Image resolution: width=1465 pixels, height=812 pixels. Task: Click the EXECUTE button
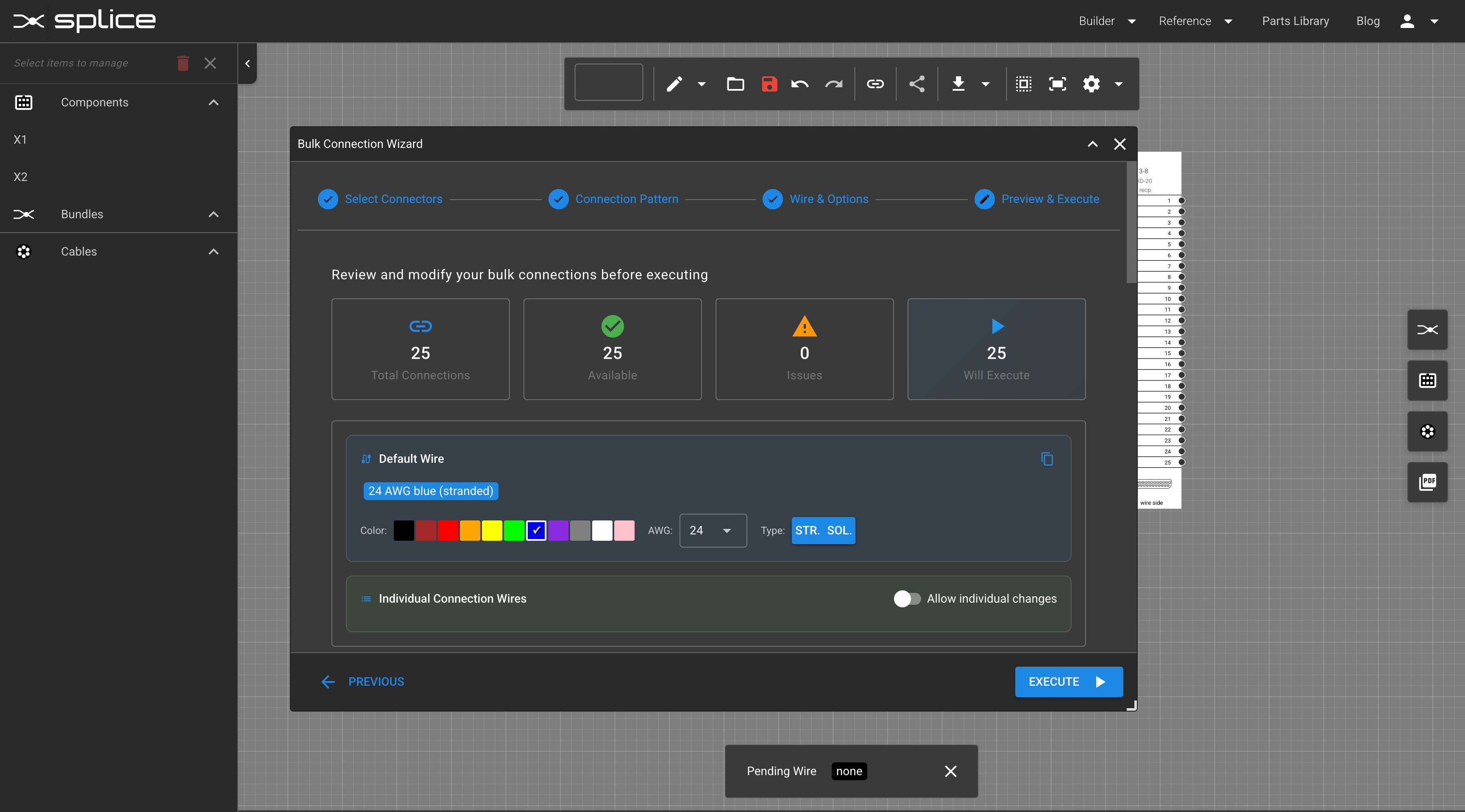click(x=1069, y=681)
